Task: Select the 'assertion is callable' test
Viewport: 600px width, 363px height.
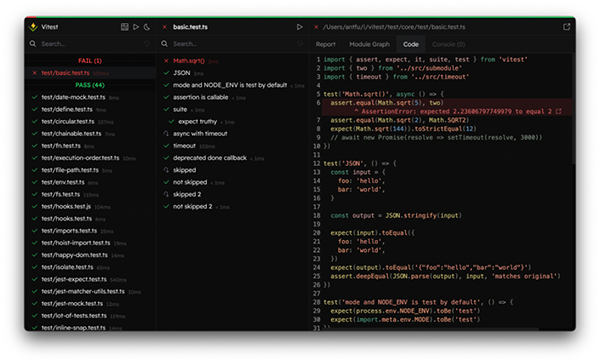Action: point(232,97)
